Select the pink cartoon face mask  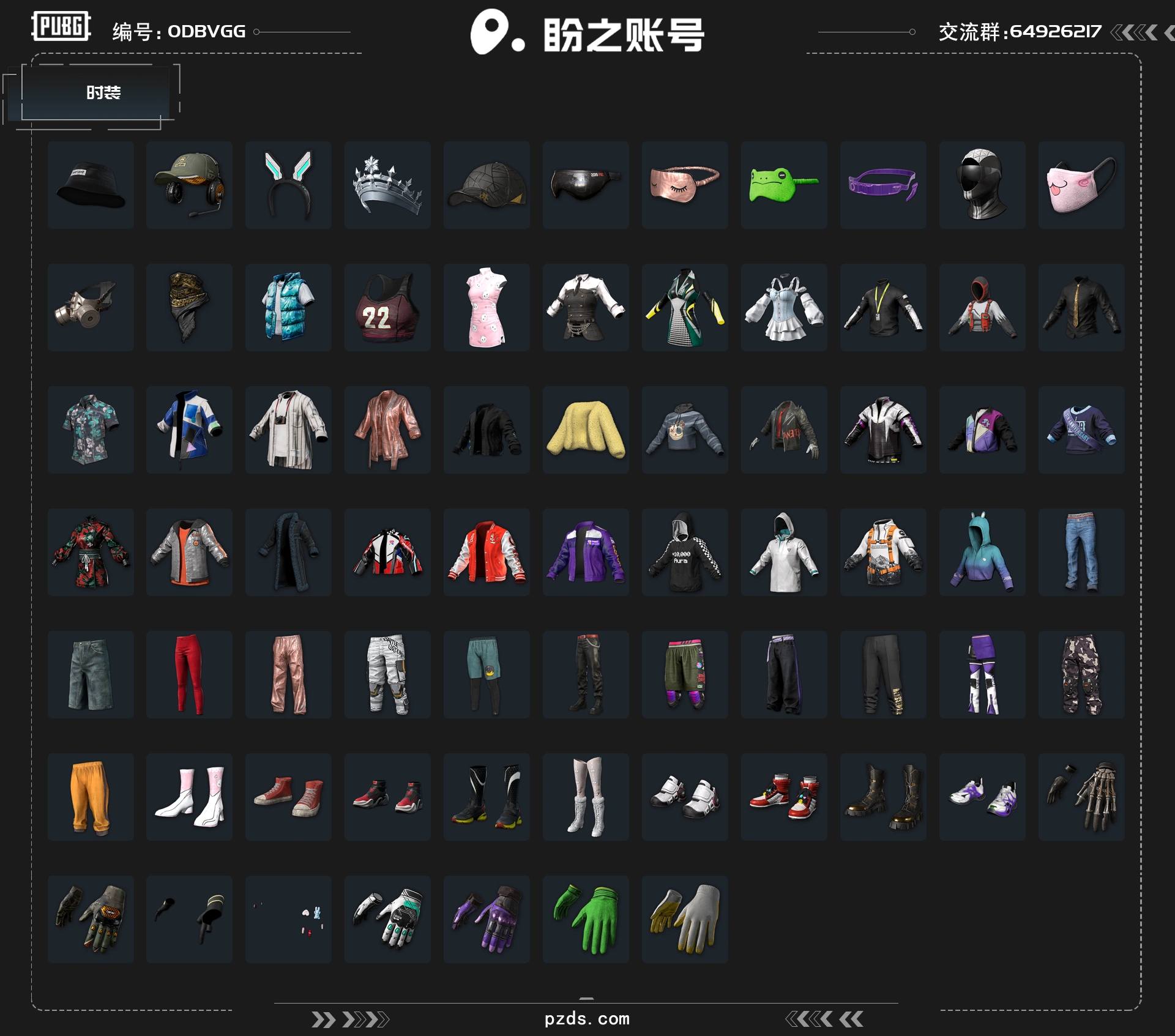pyautogui.click(x=1082, y=185)
